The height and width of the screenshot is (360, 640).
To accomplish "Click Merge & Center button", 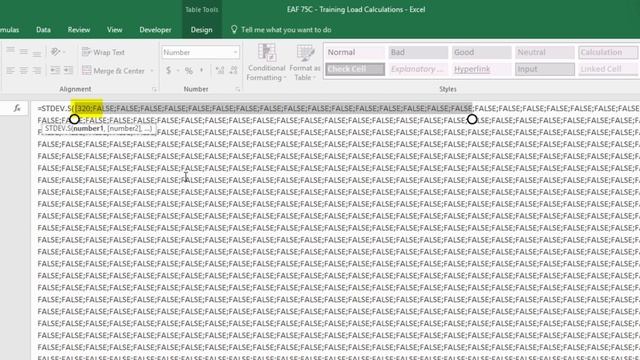I will [113, 71].
